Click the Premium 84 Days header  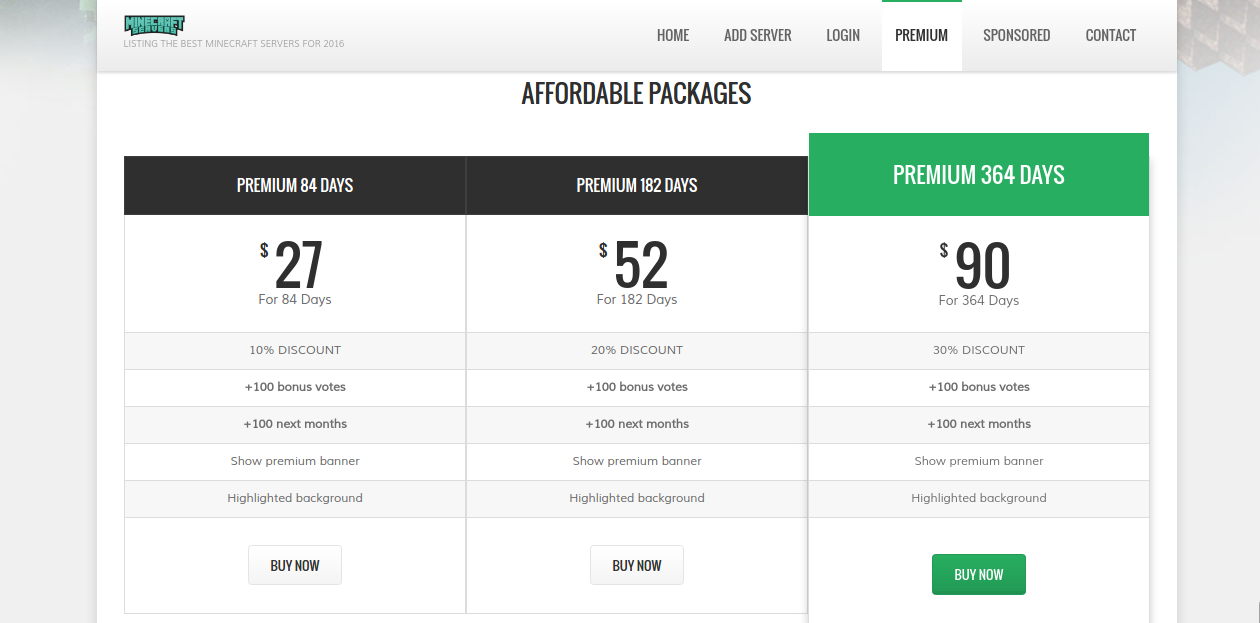click(295, 185)
